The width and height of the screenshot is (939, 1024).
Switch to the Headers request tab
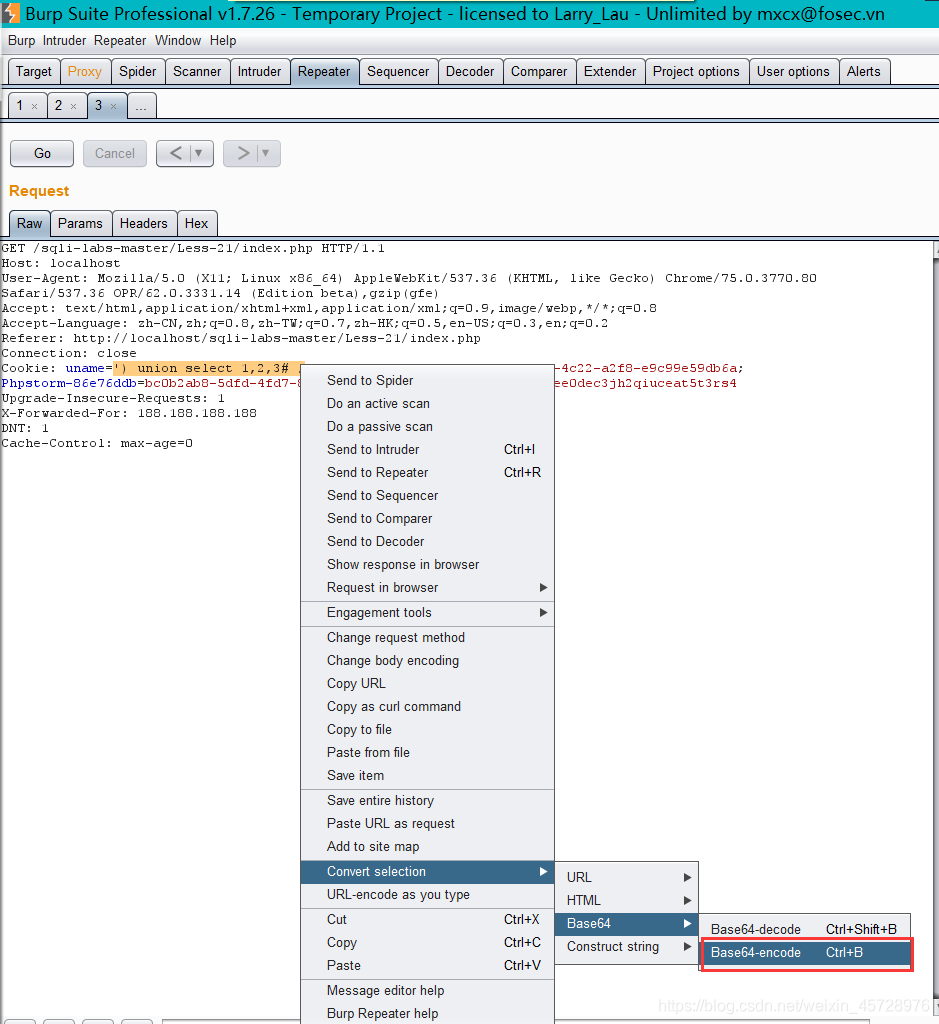pos(144,223)
